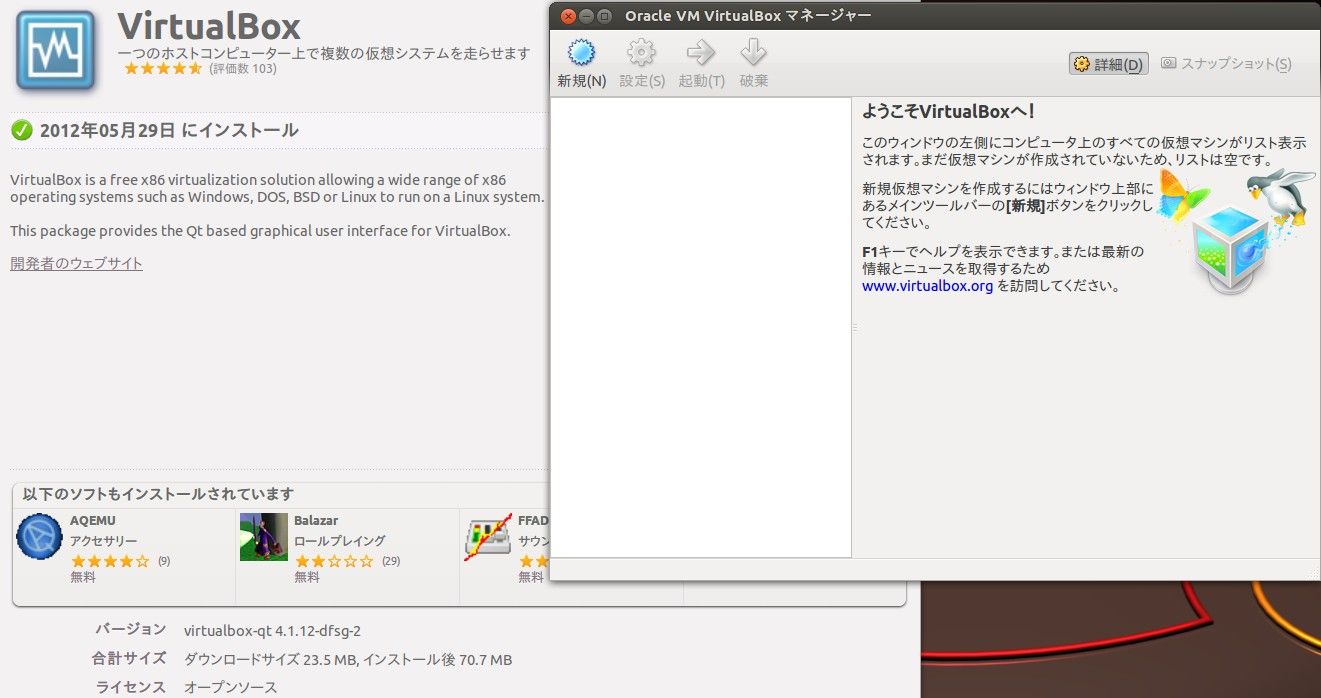Close the VirtualBox Manager window
The image size is (1321, 698).
(x=568, y=16)
